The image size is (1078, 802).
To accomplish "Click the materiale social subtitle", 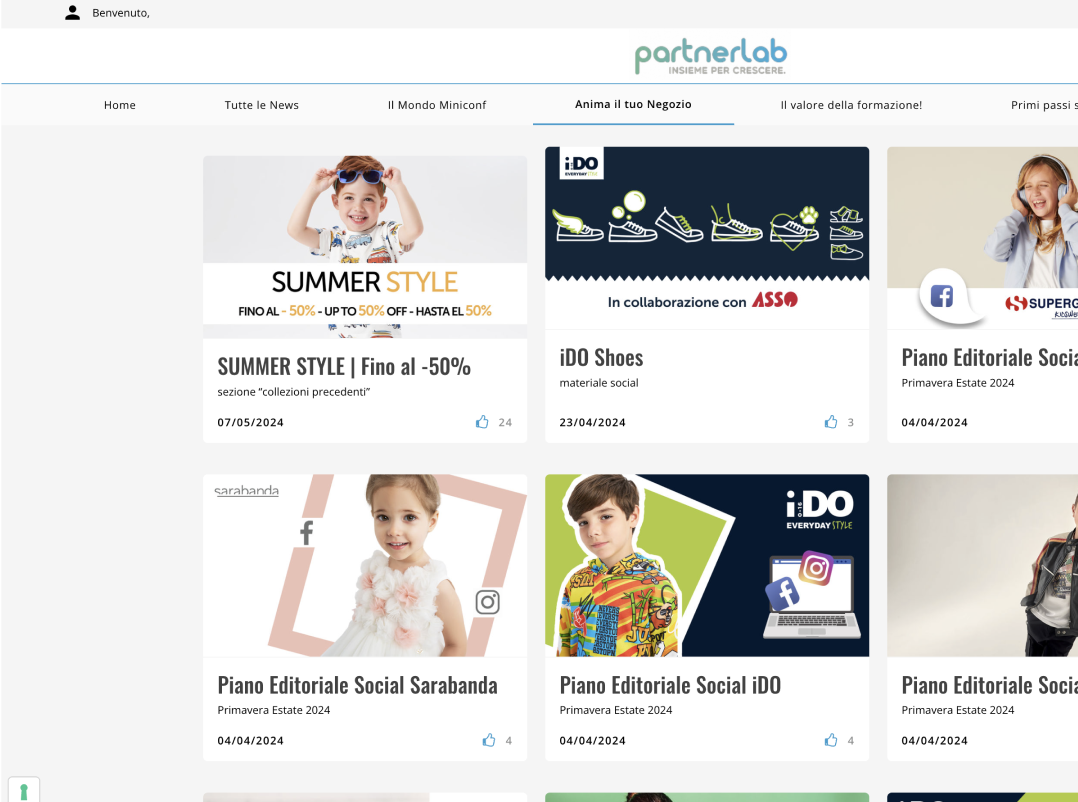I will (x=599, y=383).
